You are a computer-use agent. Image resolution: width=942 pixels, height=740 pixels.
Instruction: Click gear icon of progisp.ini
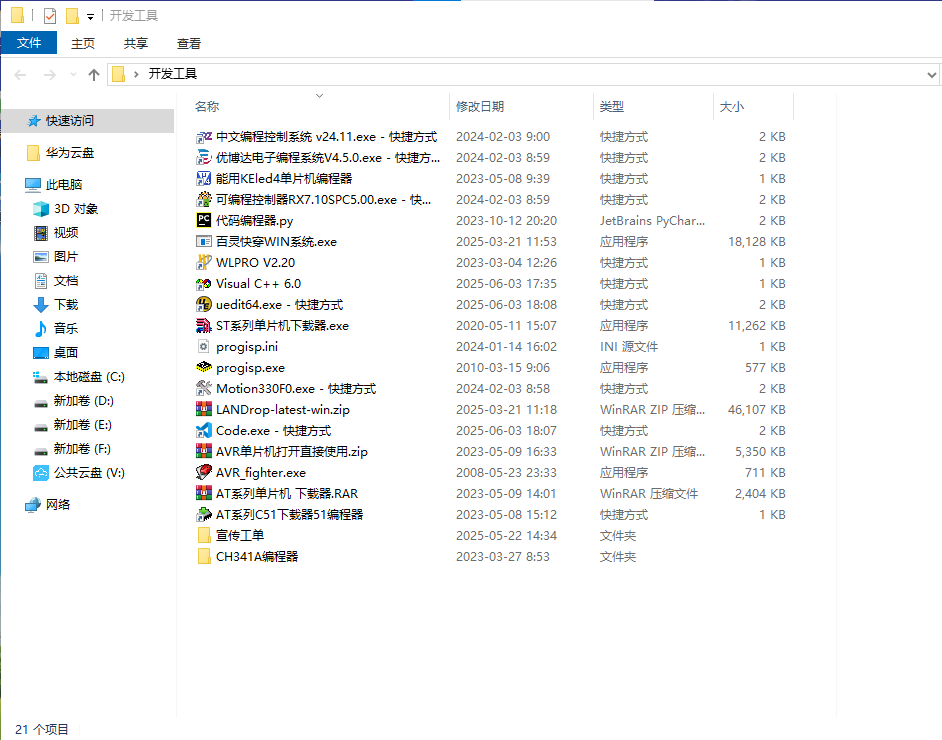pos(204,347)
